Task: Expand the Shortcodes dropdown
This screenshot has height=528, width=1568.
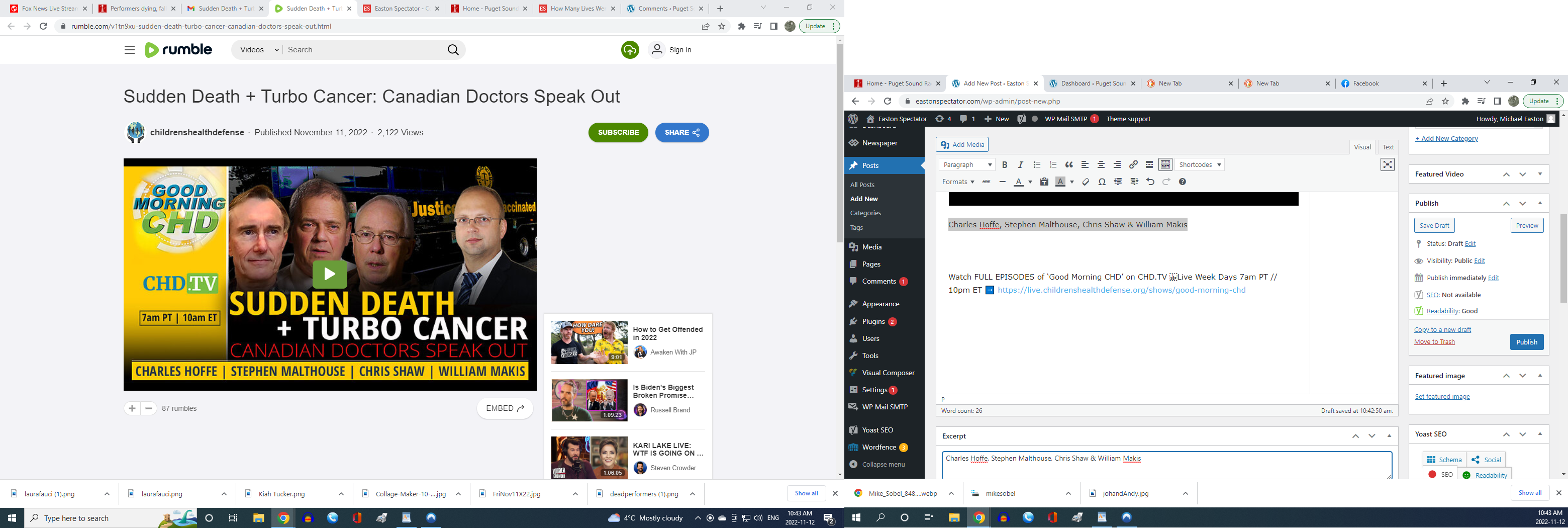Action: pyautogui.click(x=1199, y=165)
